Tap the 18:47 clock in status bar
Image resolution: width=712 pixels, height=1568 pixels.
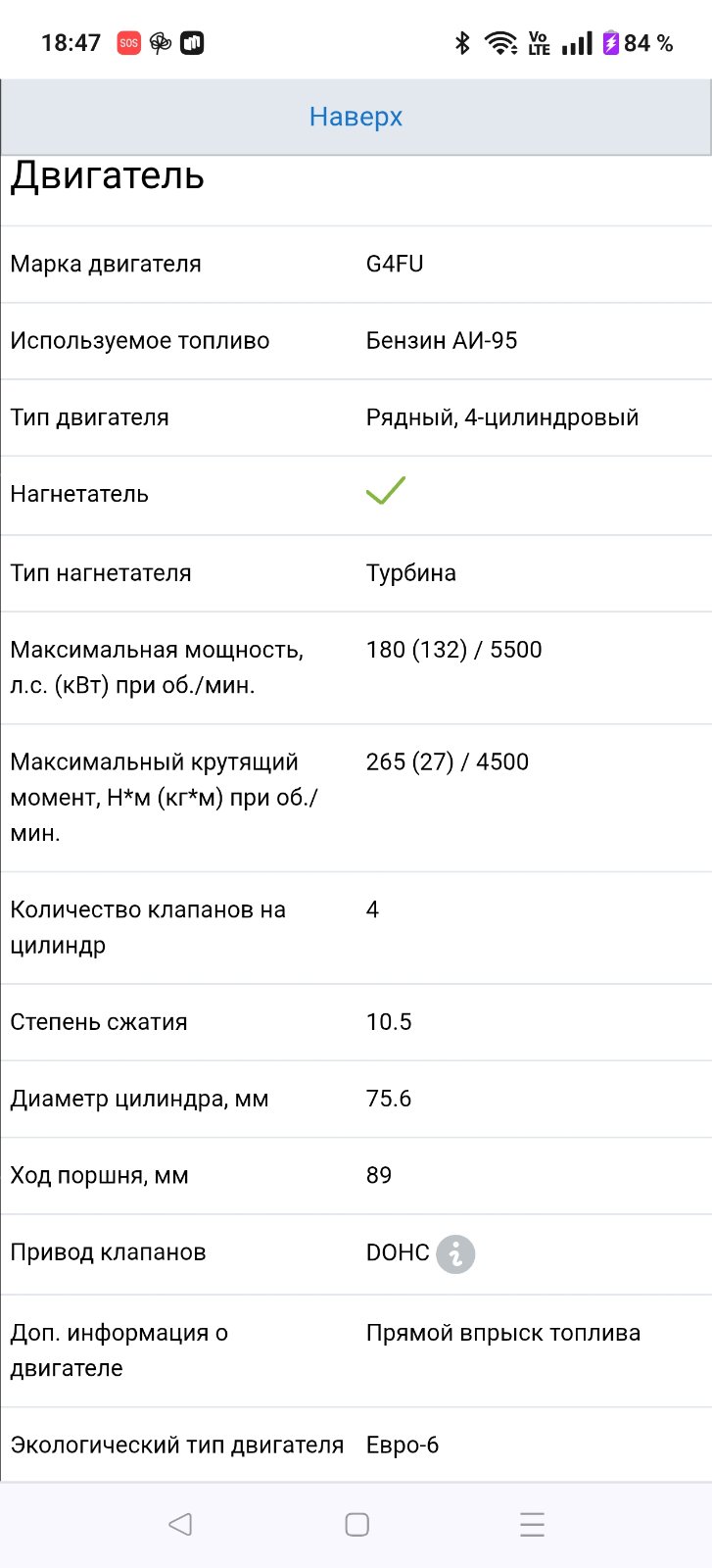click(71, 43)
